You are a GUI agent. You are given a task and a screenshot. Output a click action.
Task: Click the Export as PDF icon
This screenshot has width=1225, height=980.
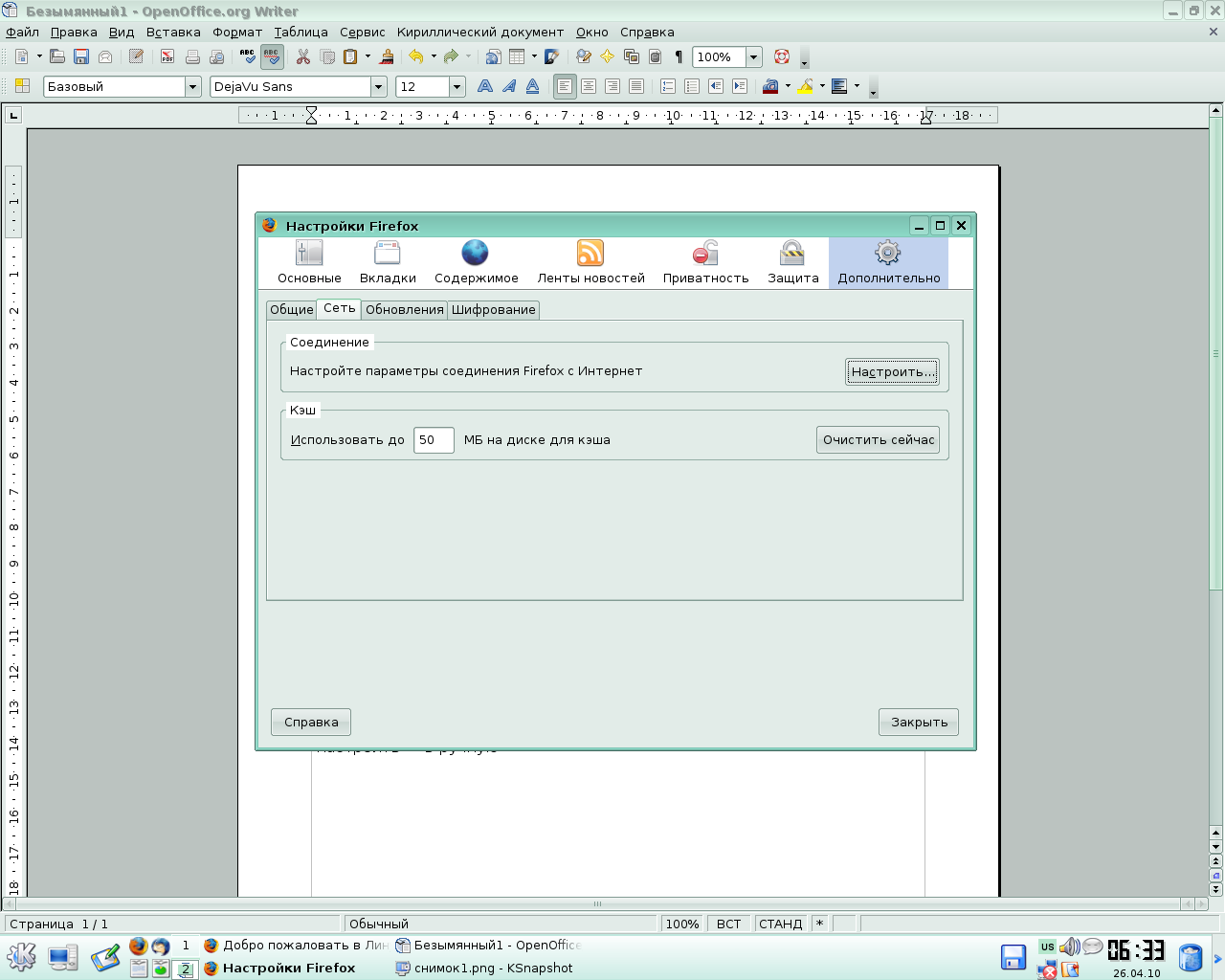(x=167, y=56)
